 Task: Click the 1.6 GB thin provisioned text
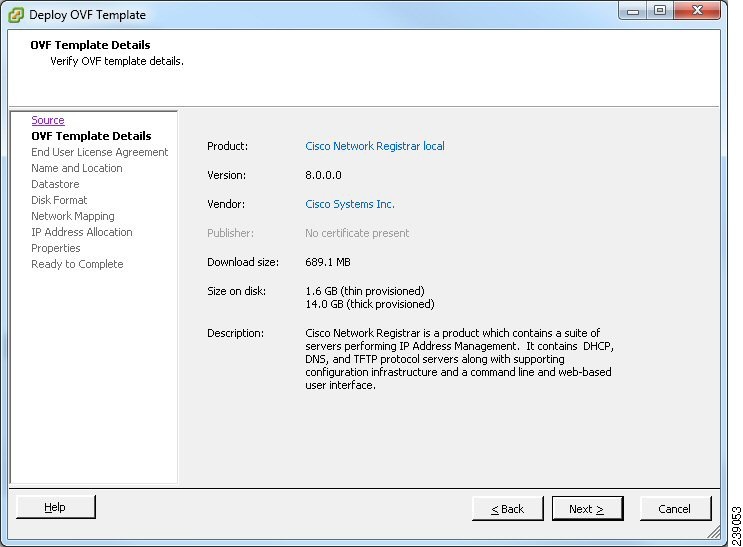[x=365, y=291]
